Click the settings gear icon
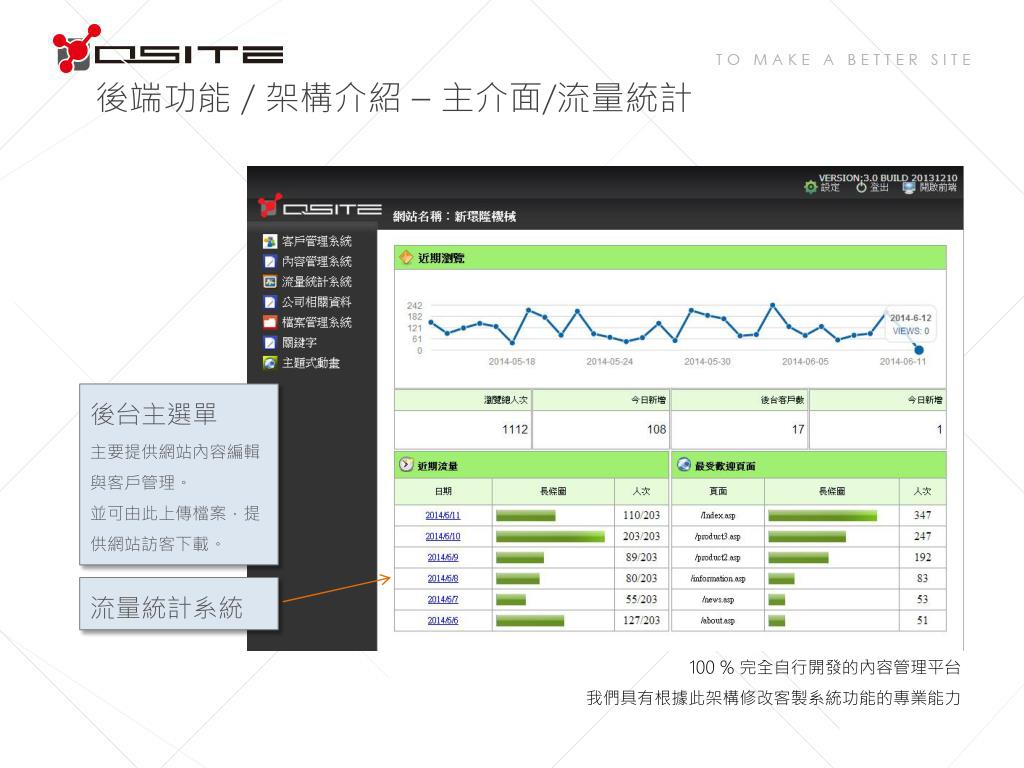 click(810, 187)
